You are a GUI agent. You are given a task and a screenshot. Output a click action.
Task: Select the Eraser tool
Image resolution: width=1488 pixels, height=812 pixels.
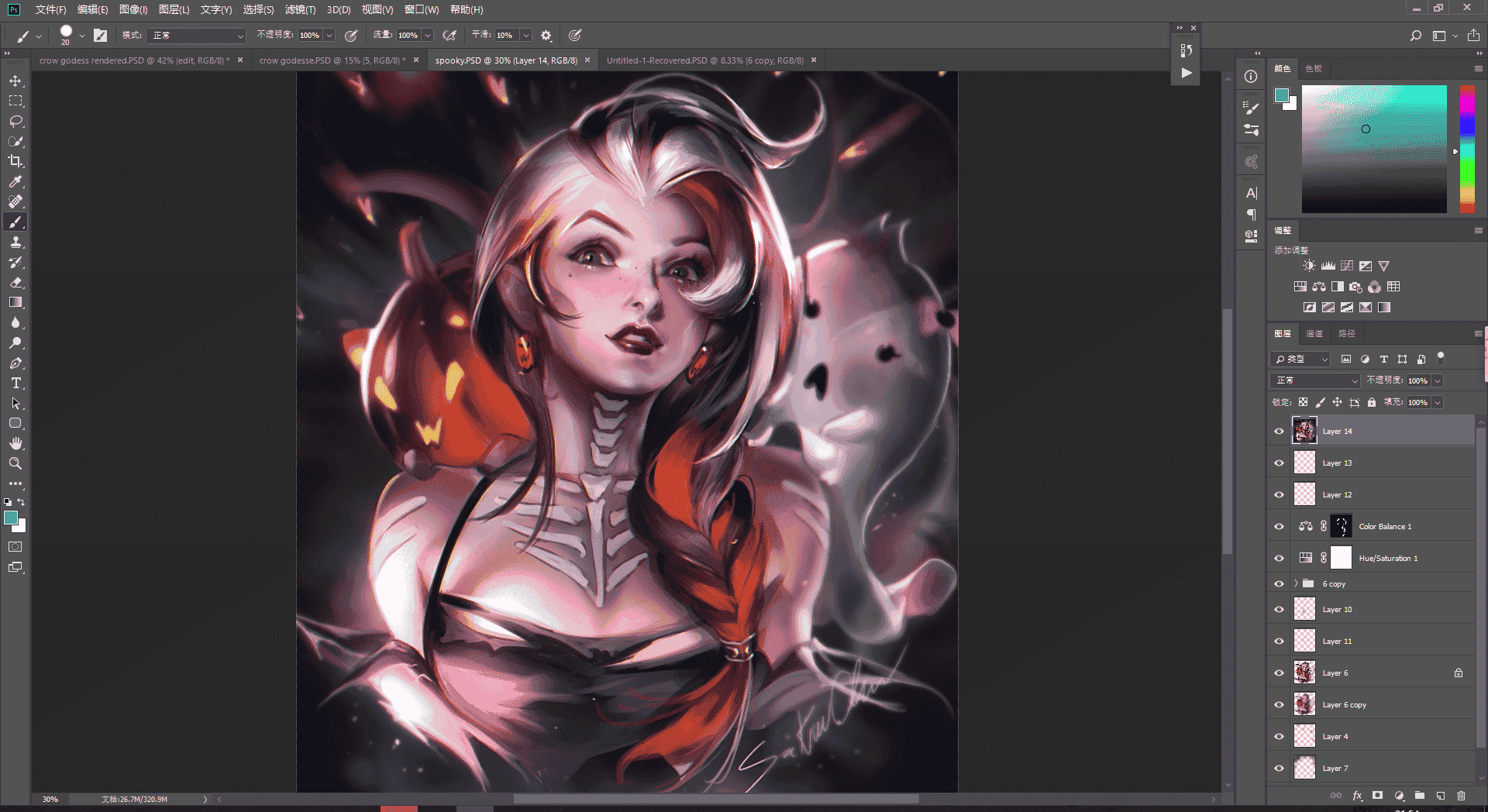point(15,282)
